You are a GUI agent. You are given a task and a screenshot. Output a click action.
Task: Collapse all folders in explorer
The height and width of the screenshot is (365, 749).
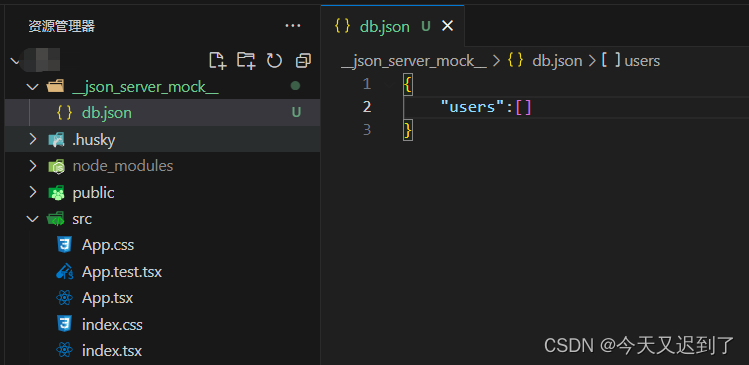coord(303,61)
